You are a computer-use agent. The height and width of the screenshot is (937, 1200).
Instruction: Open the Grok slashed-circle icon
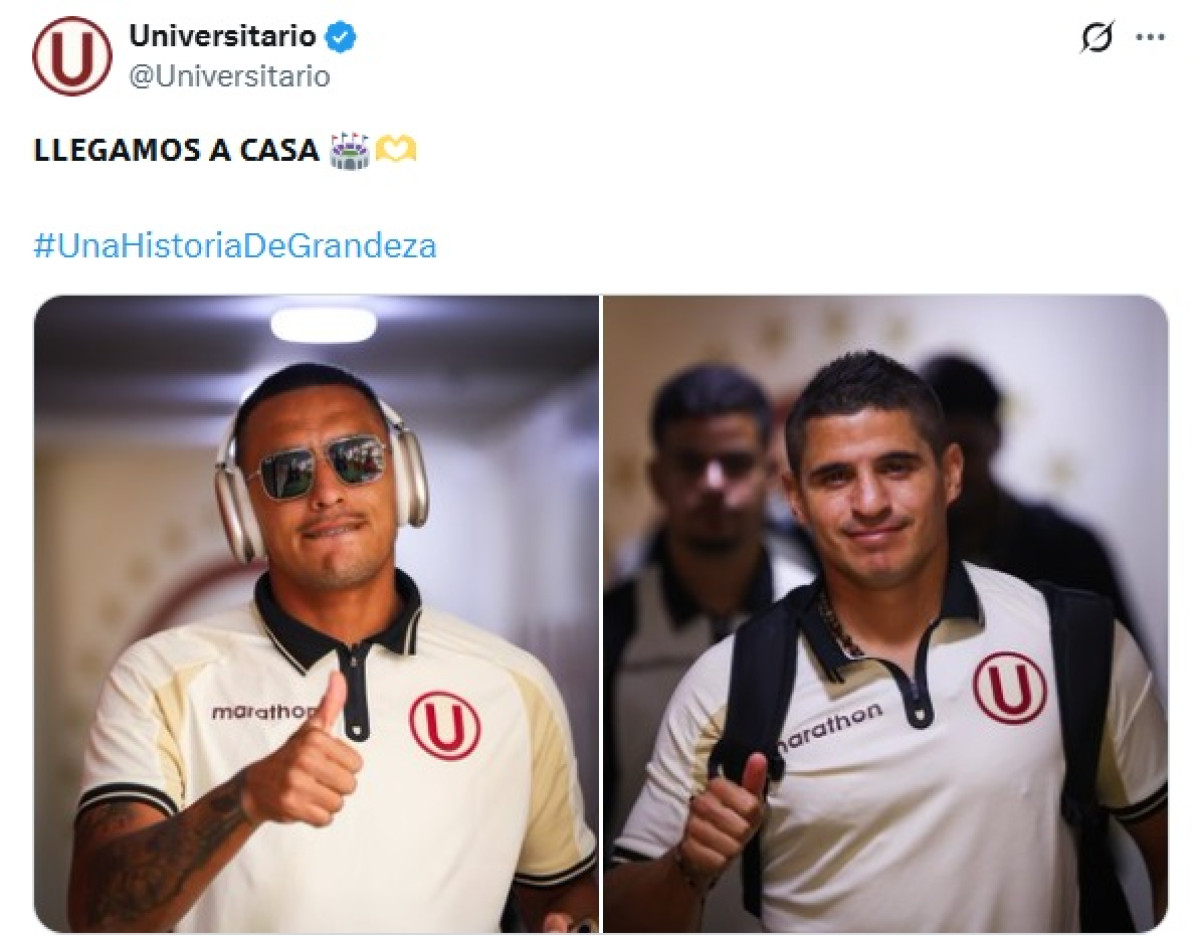[1097, 38]
